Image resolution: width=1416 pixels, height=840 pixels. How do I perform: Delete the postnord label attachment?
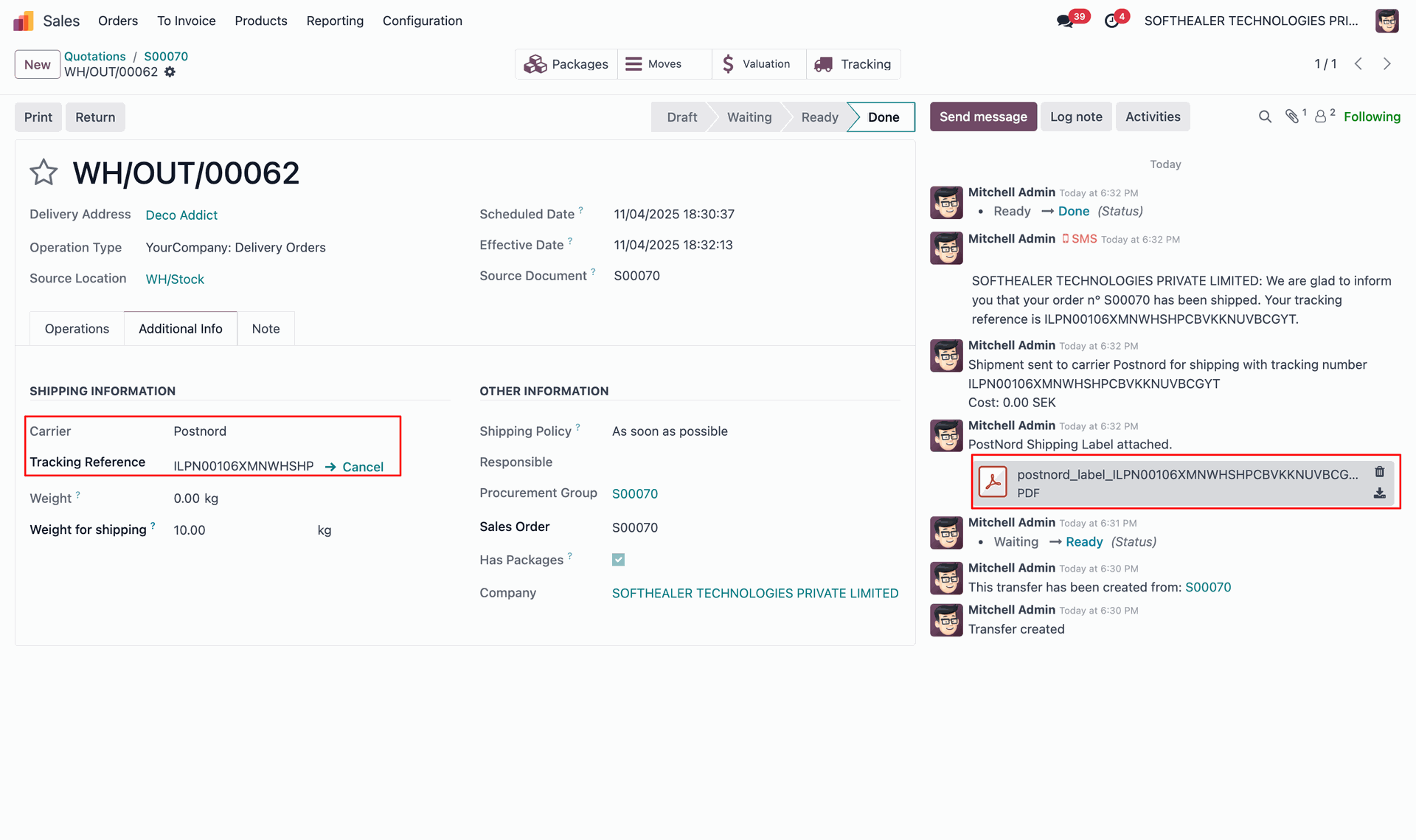click(1379, 472)
